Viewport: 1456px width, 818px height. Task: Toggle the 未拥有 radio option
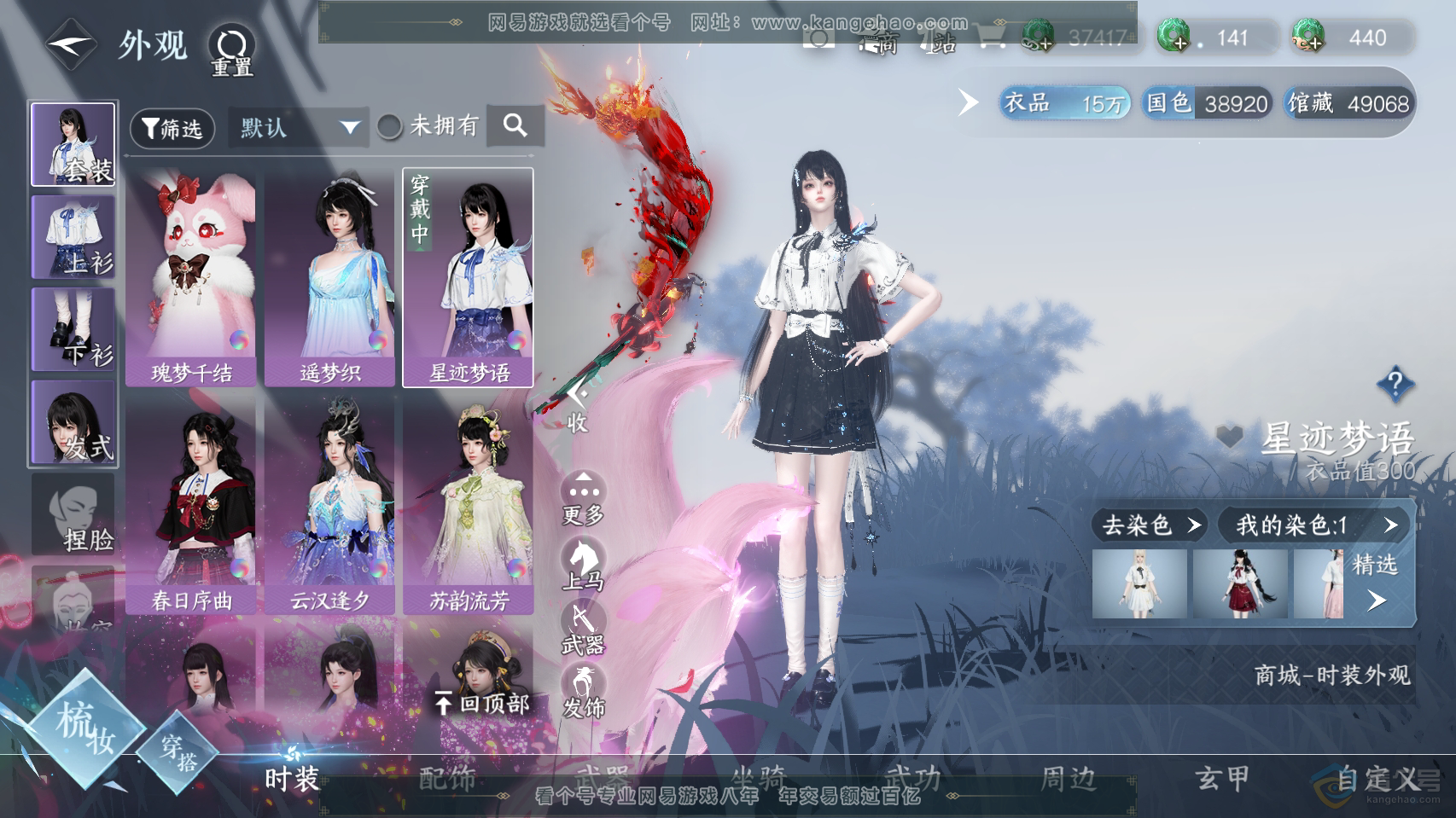390,127
